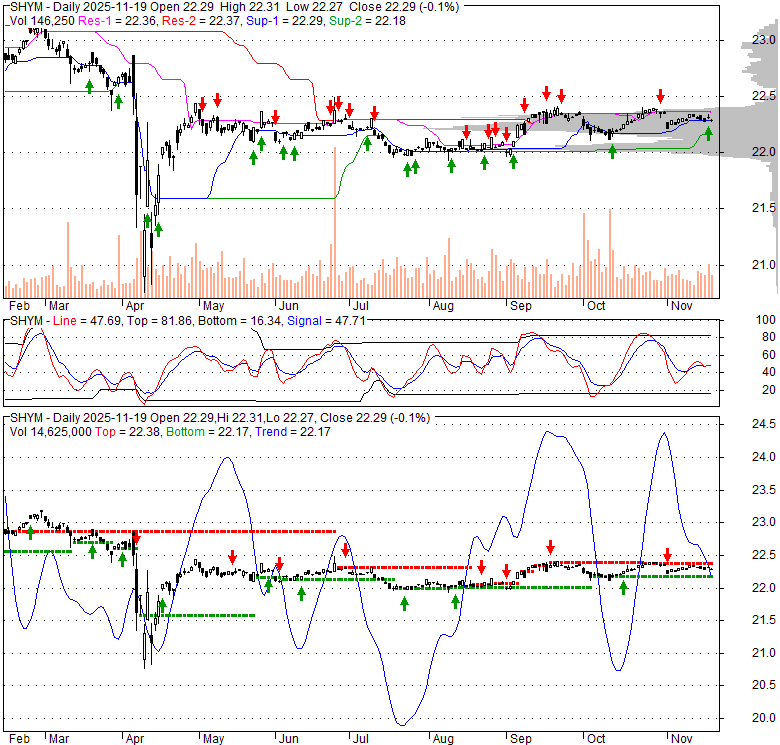Select the 100 level on oscillator scale

[765, 320]
